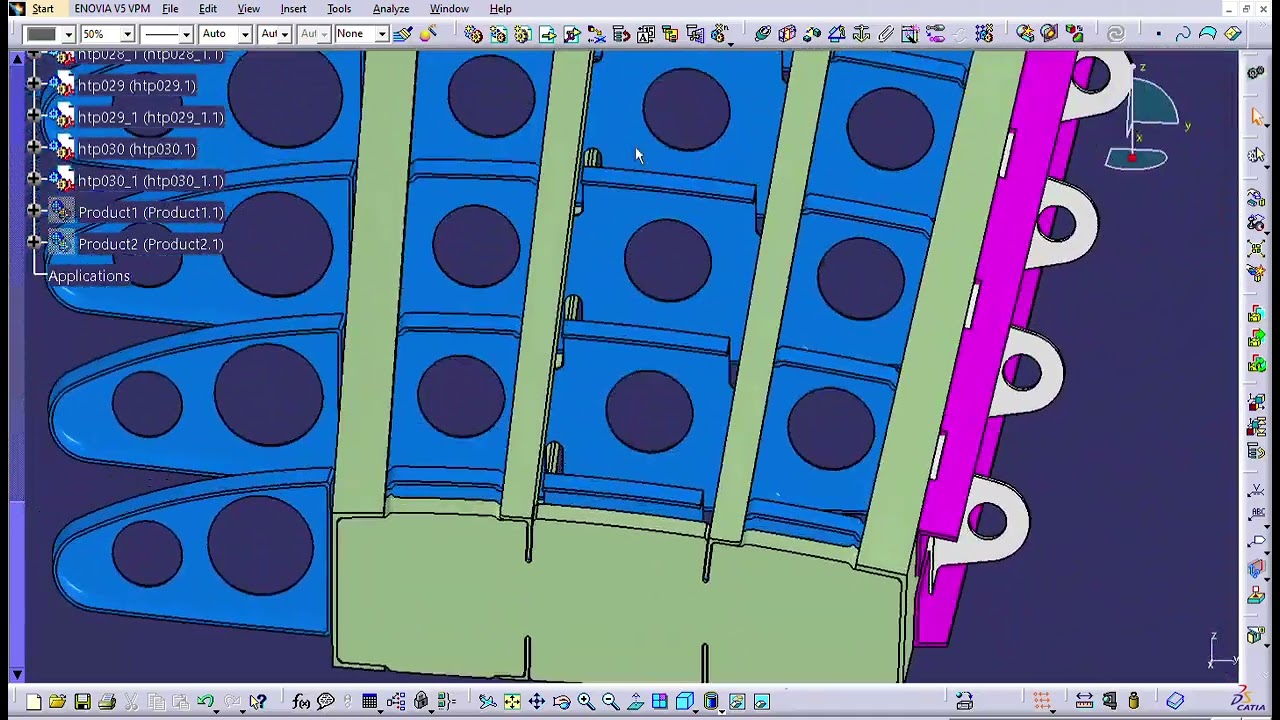Open the Analyze menu

tap(391, 9)
